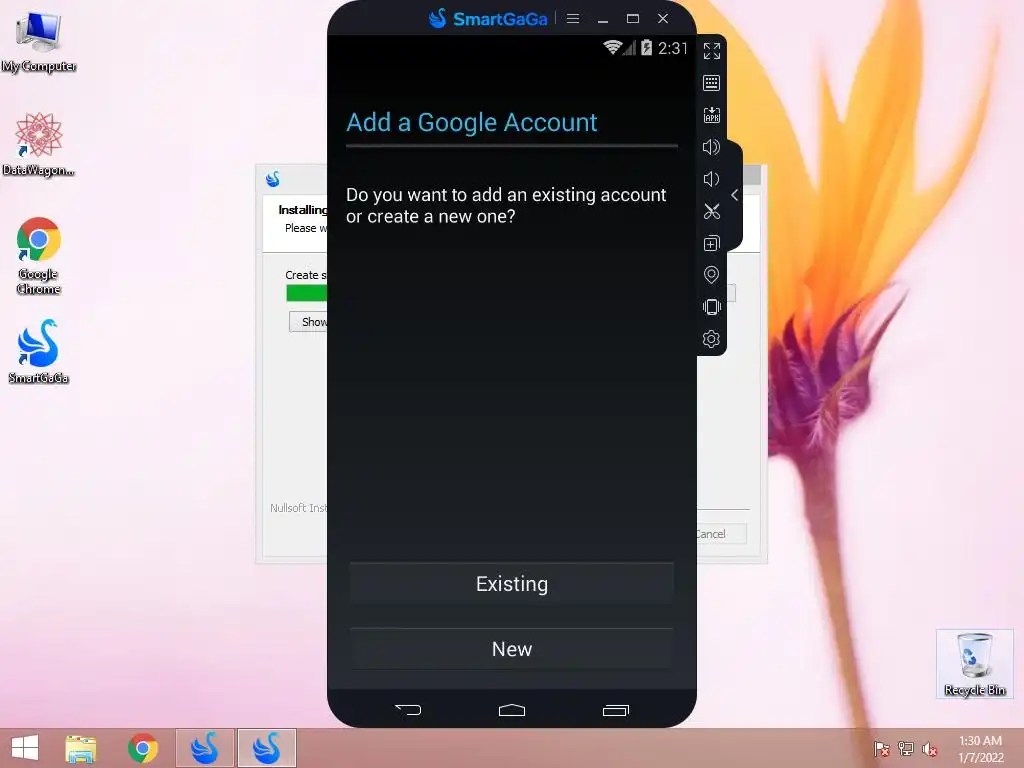This screenshot has width=1024, height=768.
Task: Click the battery icon in Android status bar
Action: [x=646, y=48]
